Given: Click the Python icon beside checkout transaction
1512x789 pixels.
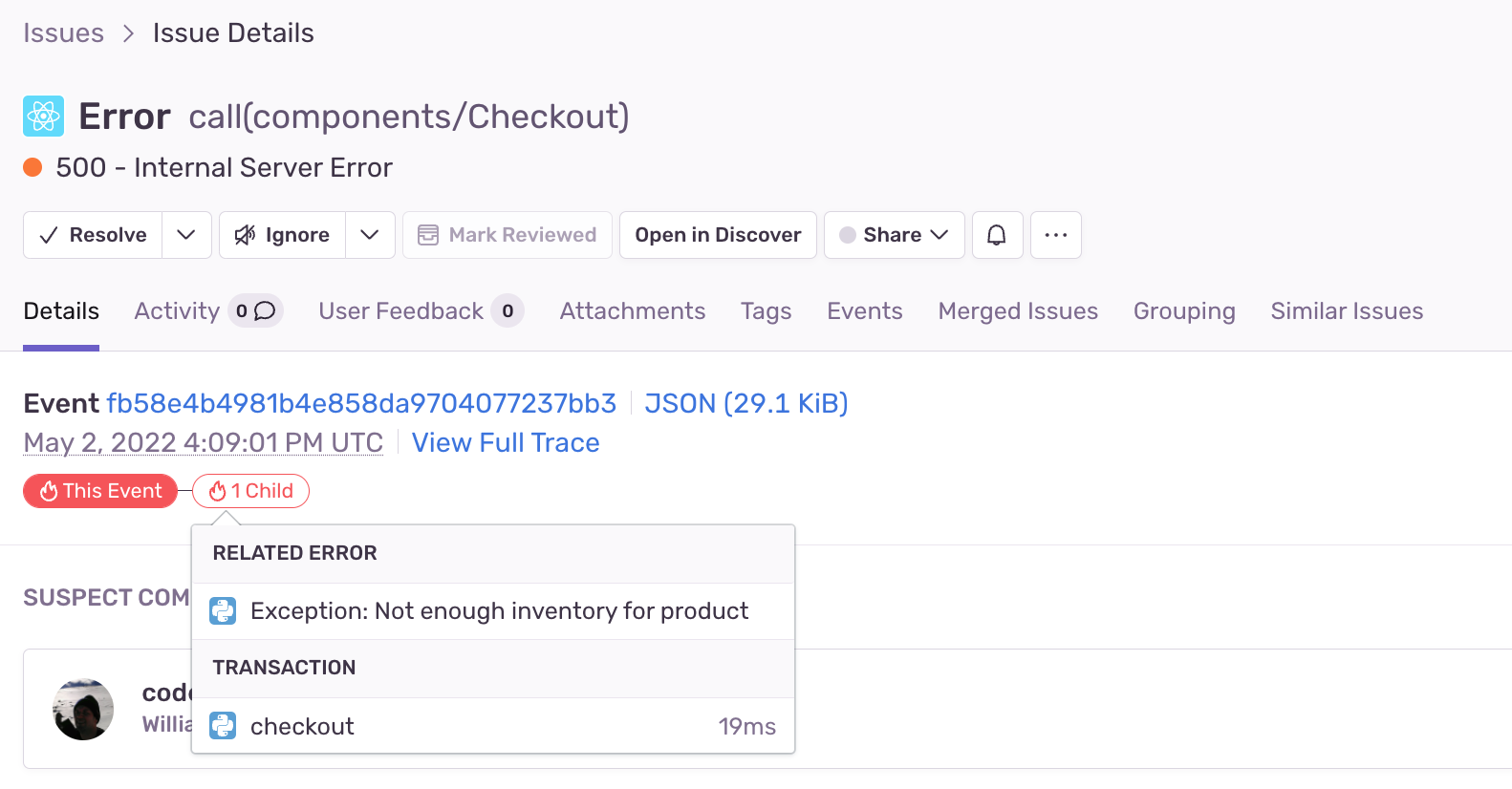Looking at the screenshot, I should (x=223, y=726).
